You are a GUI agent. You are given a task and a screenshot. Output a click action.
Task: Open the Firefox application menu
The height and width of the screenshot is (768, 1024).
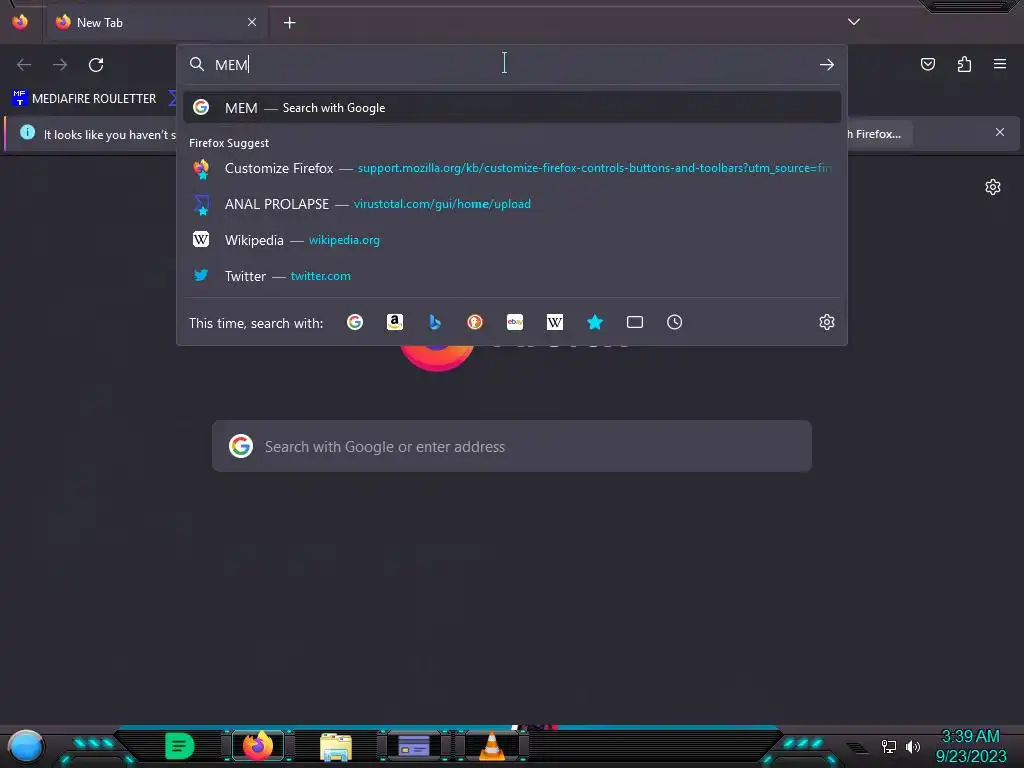pyautogui.click(x=1000, y=64)
